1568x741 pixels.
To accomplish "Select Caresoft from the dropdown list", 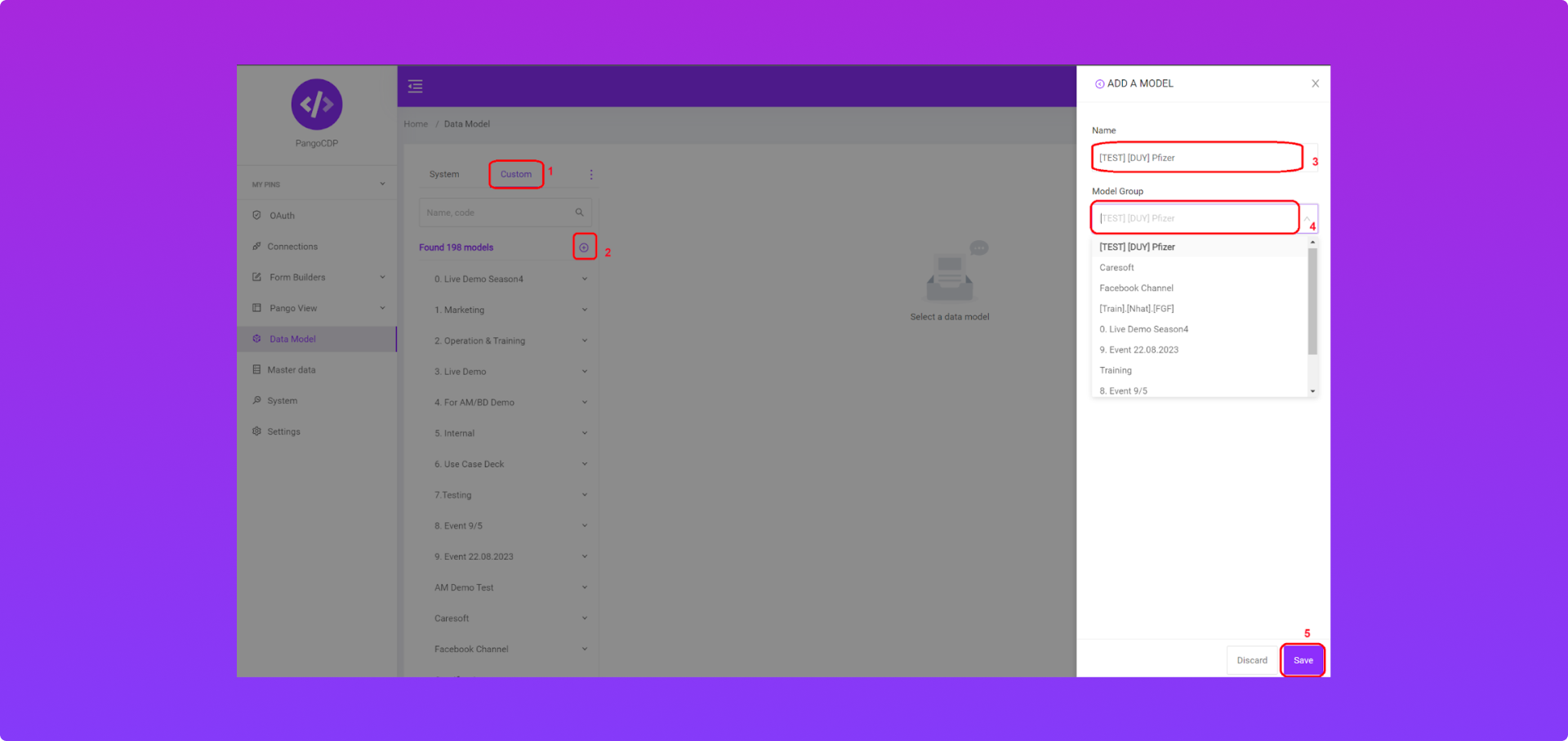I will click(x=1116, y=268).
